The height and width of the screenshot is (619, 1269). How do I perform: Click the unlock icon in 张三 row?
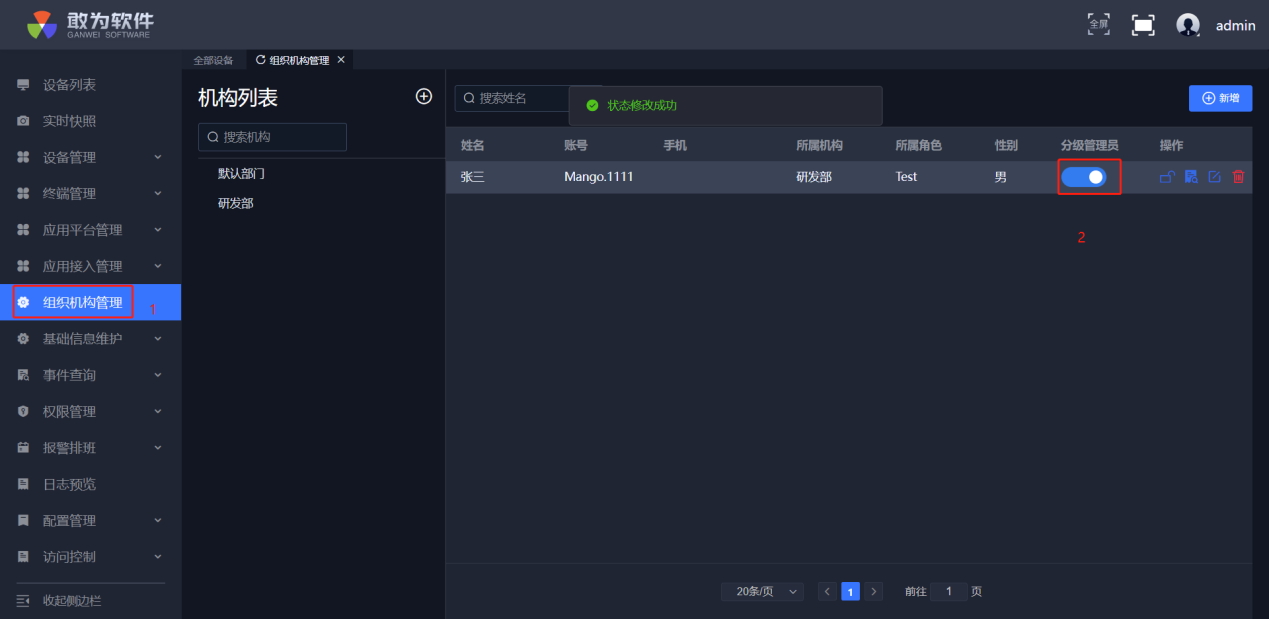coord(1166,177)
